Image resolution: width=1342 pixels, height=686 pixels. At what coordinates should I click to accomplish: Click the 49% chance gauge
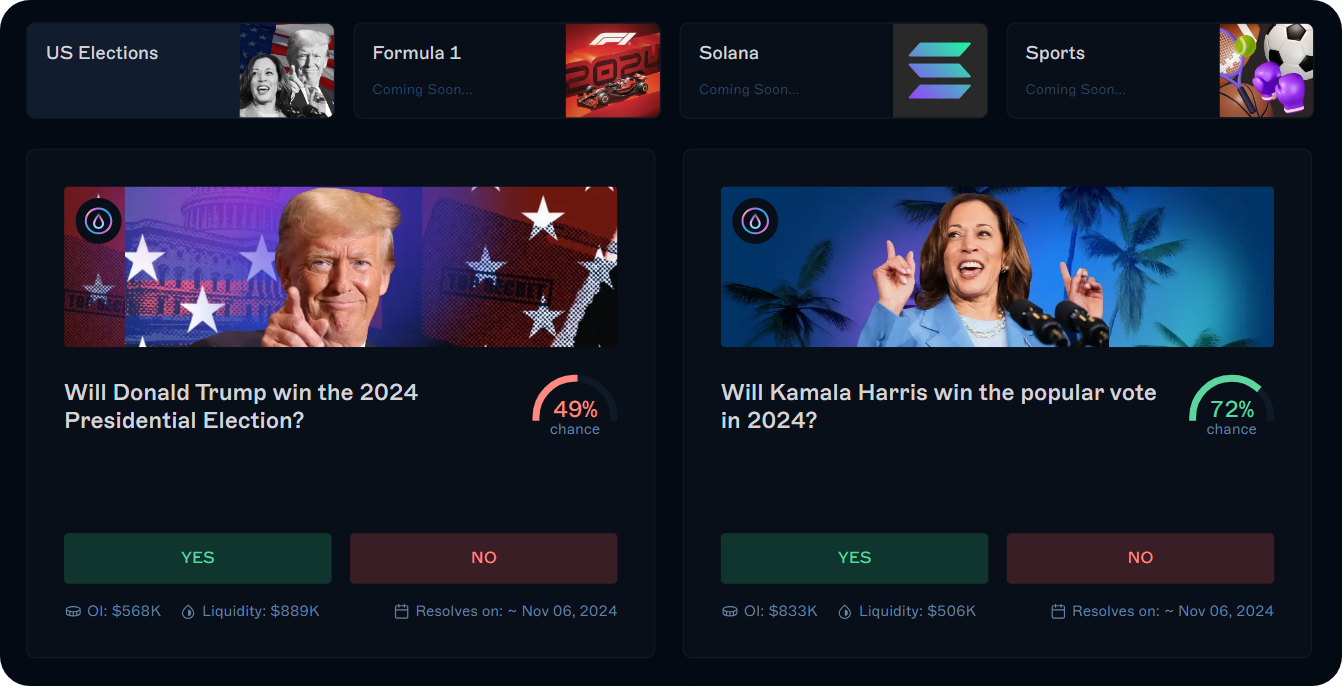pos(575,408)
